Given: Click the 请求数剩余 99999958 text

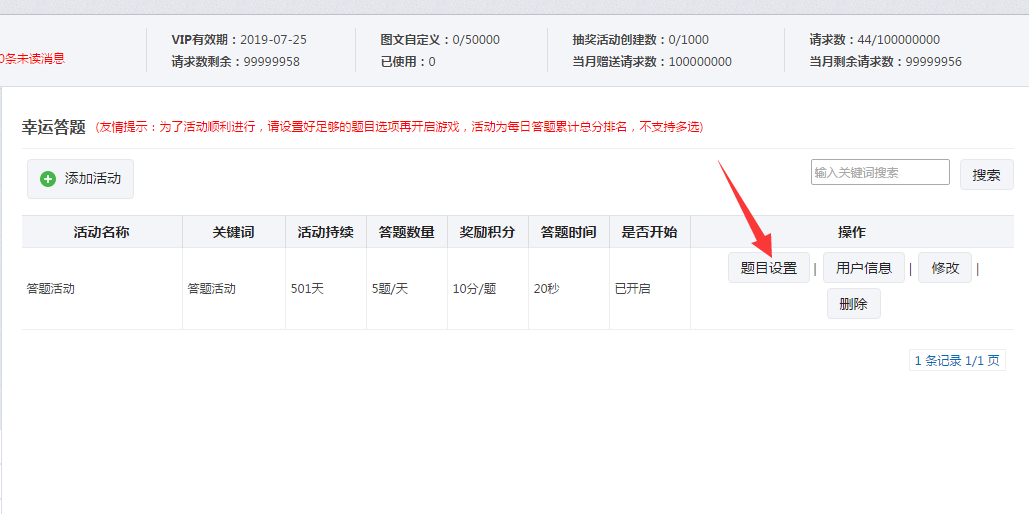Looking at the screenshot, I should click(236, 62).
